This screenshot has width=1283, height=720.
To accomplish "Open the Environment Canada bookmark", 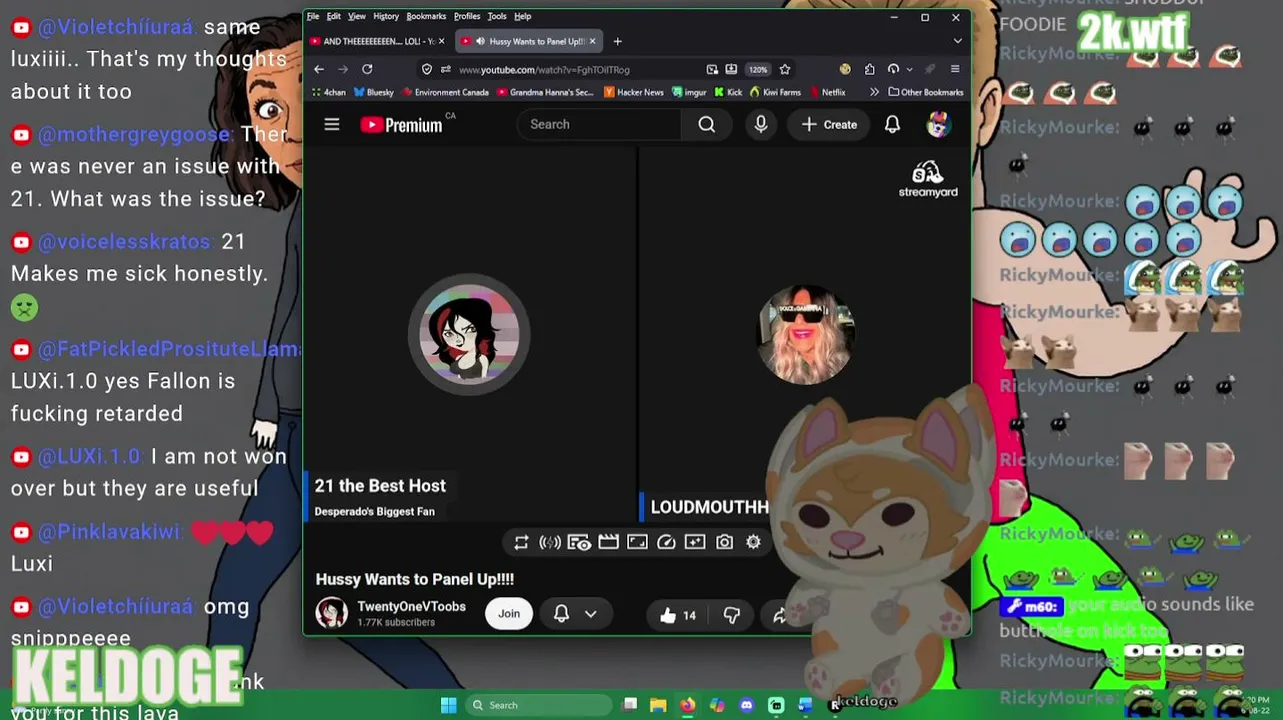I will (445, 92).
